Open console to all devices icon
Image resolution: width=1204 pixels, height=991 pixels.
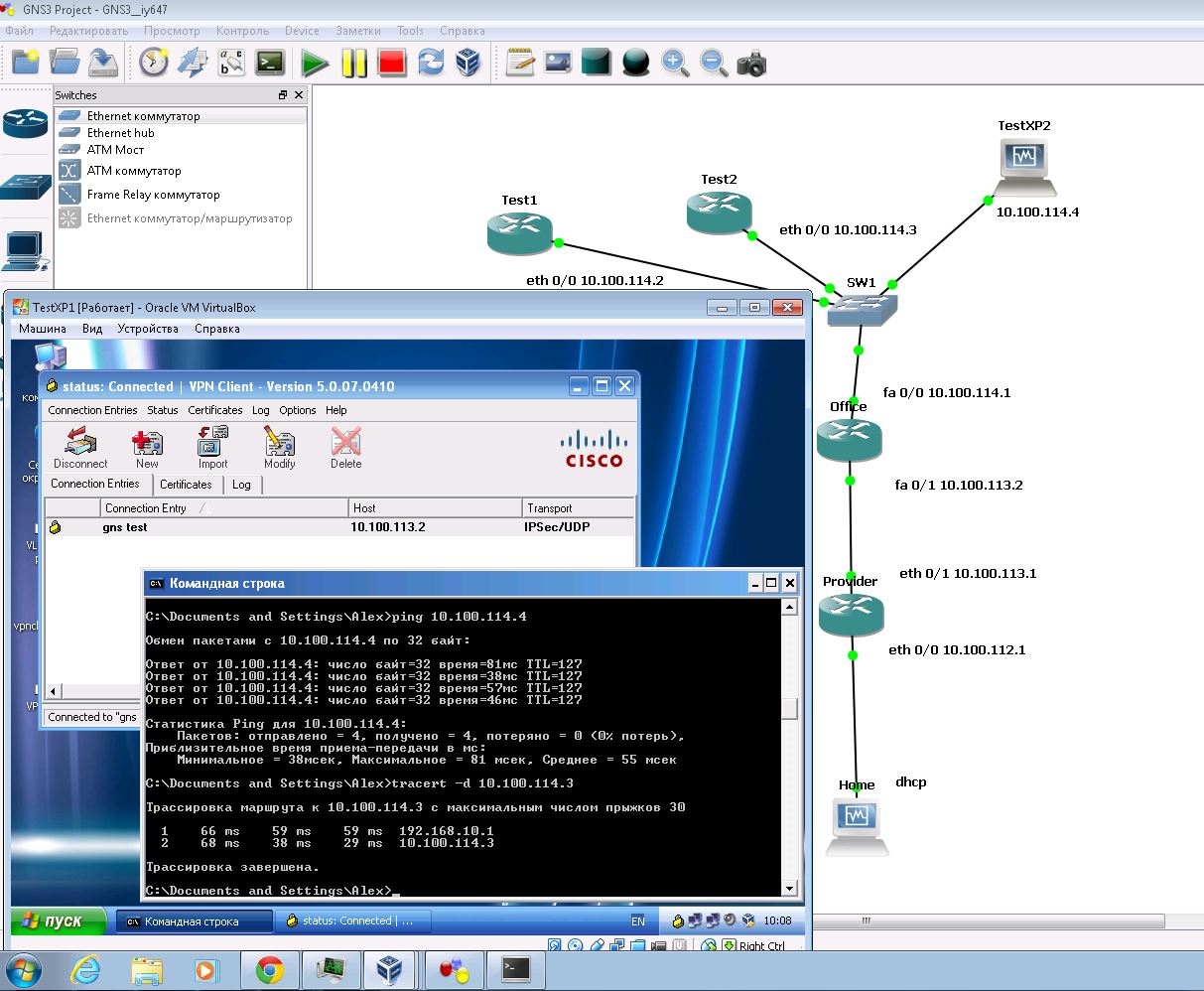pyautogui.click(x=270, y=64)
